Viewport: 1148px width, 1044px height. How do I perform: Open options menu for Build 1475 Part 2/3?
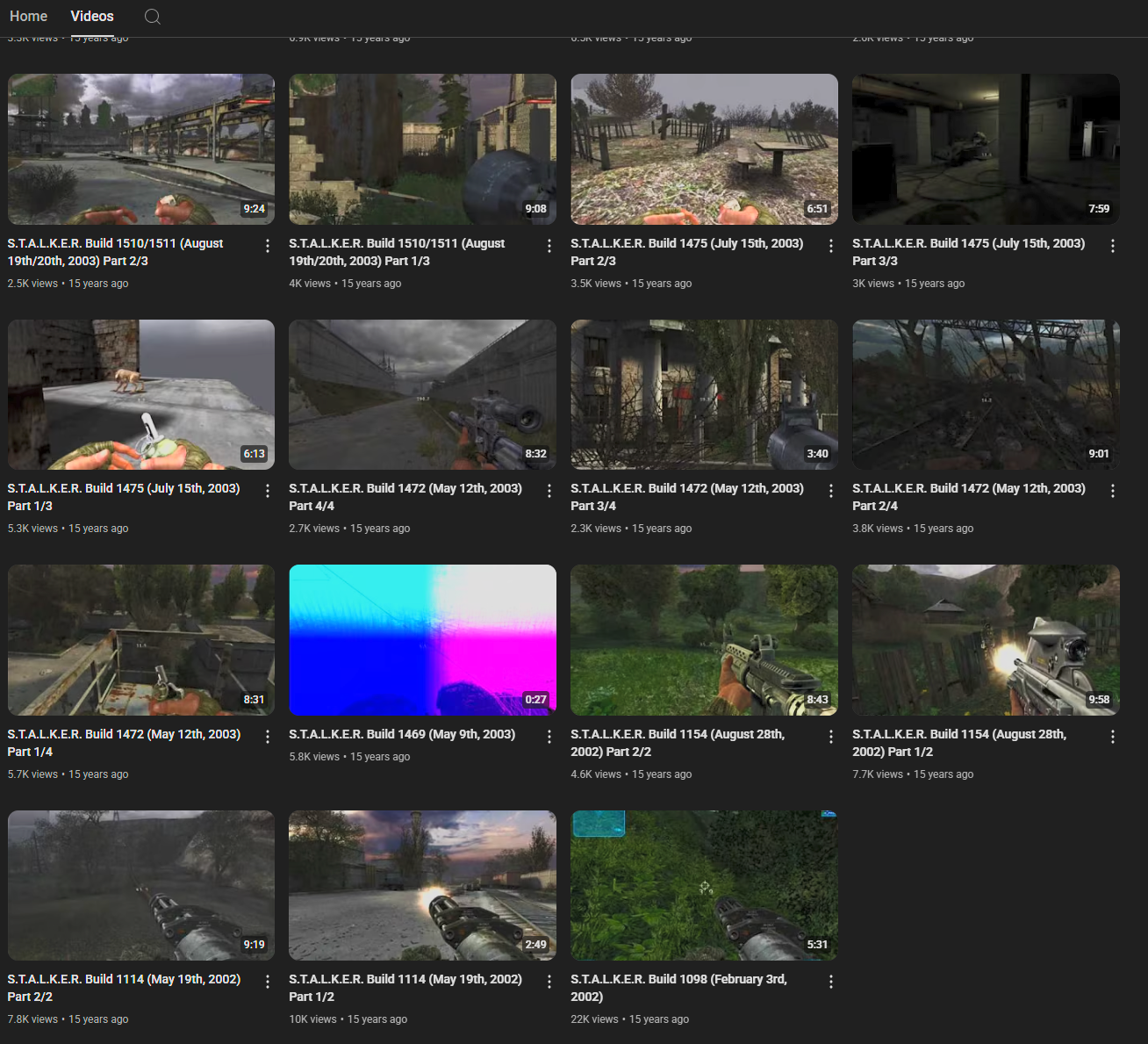tap(831, 246)
